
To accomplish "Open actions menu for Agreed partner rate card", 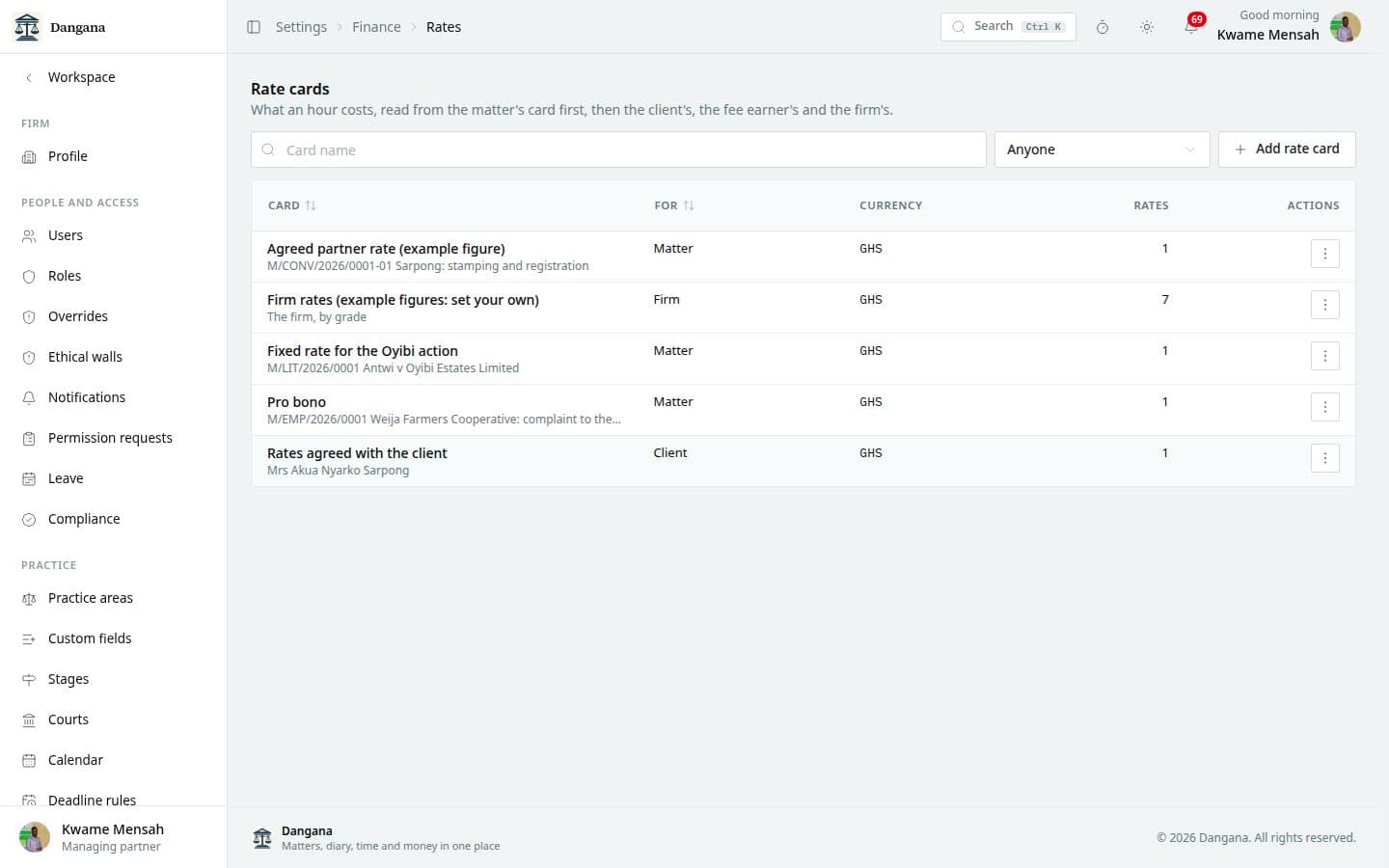I will 1325,254.
